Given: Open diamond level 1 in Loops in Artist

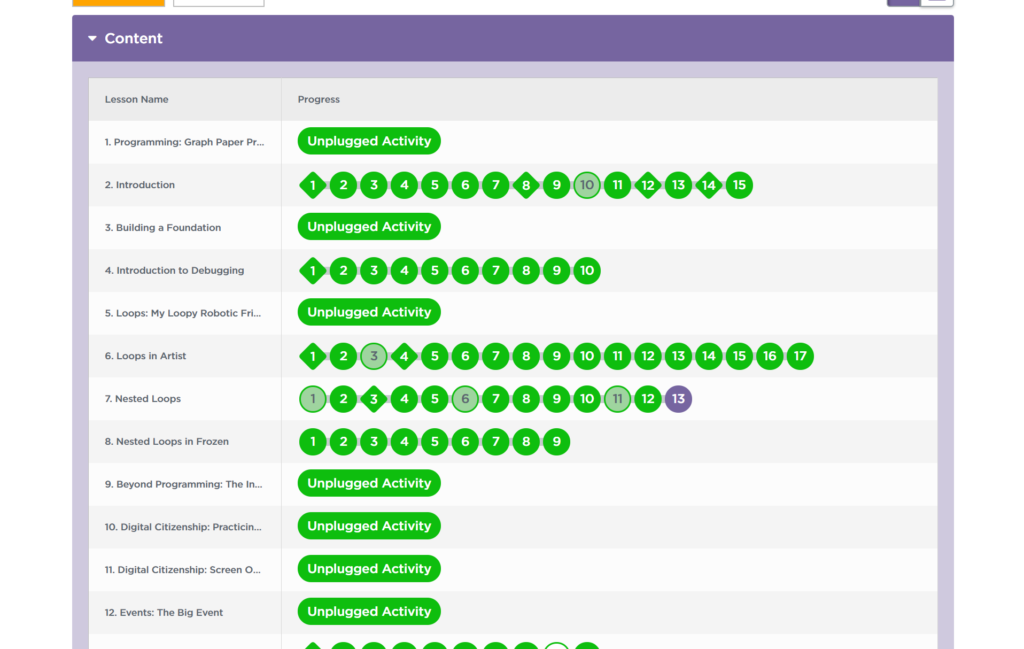Looking at the screenshot, I should tap(313, 356).
